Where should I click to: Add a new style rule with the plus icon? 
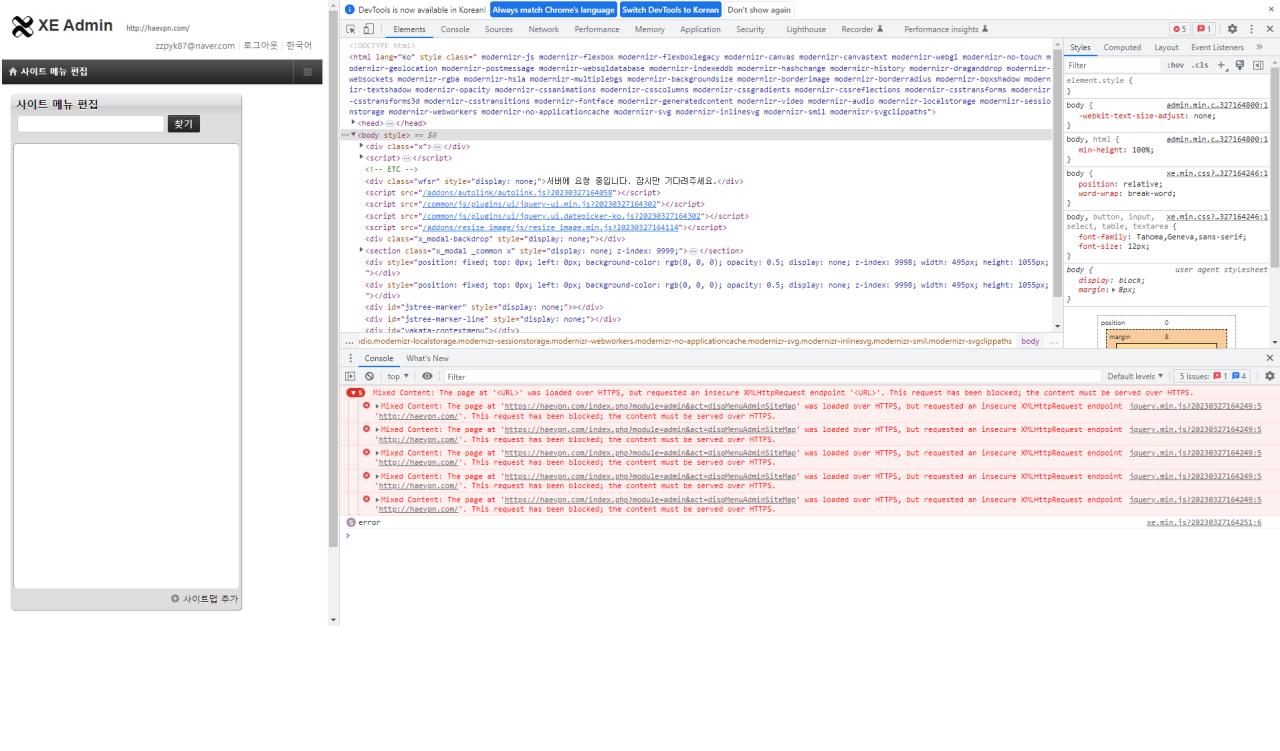(1221, 65)
